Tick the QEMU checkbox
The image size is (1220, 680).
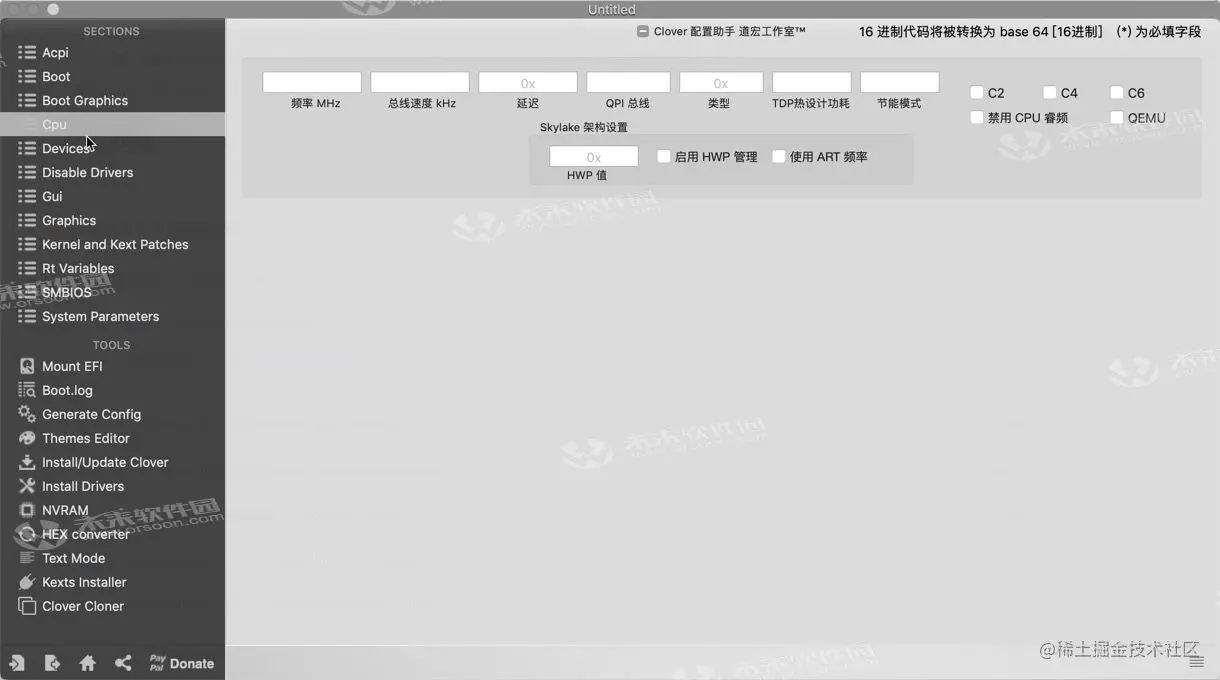pos(1117,117)
